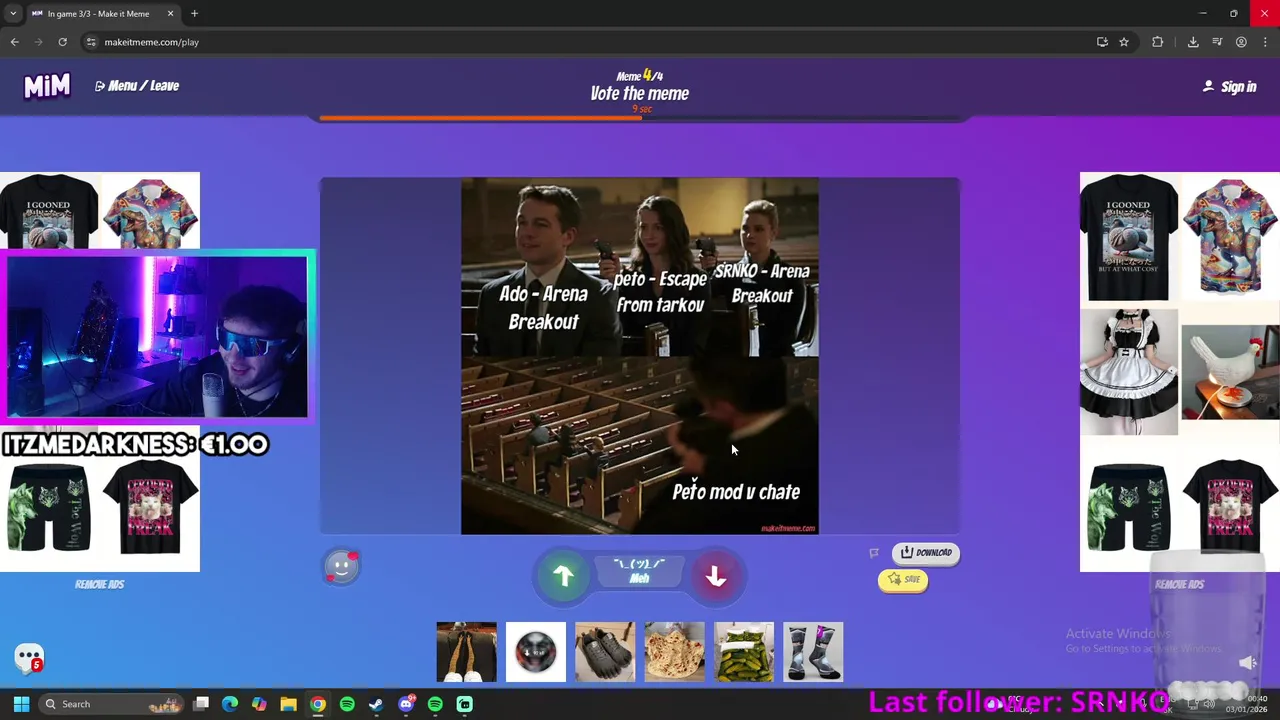Downvote the meme with red arrow
This screenshot has width=1280, height=720.
[715, 576]
